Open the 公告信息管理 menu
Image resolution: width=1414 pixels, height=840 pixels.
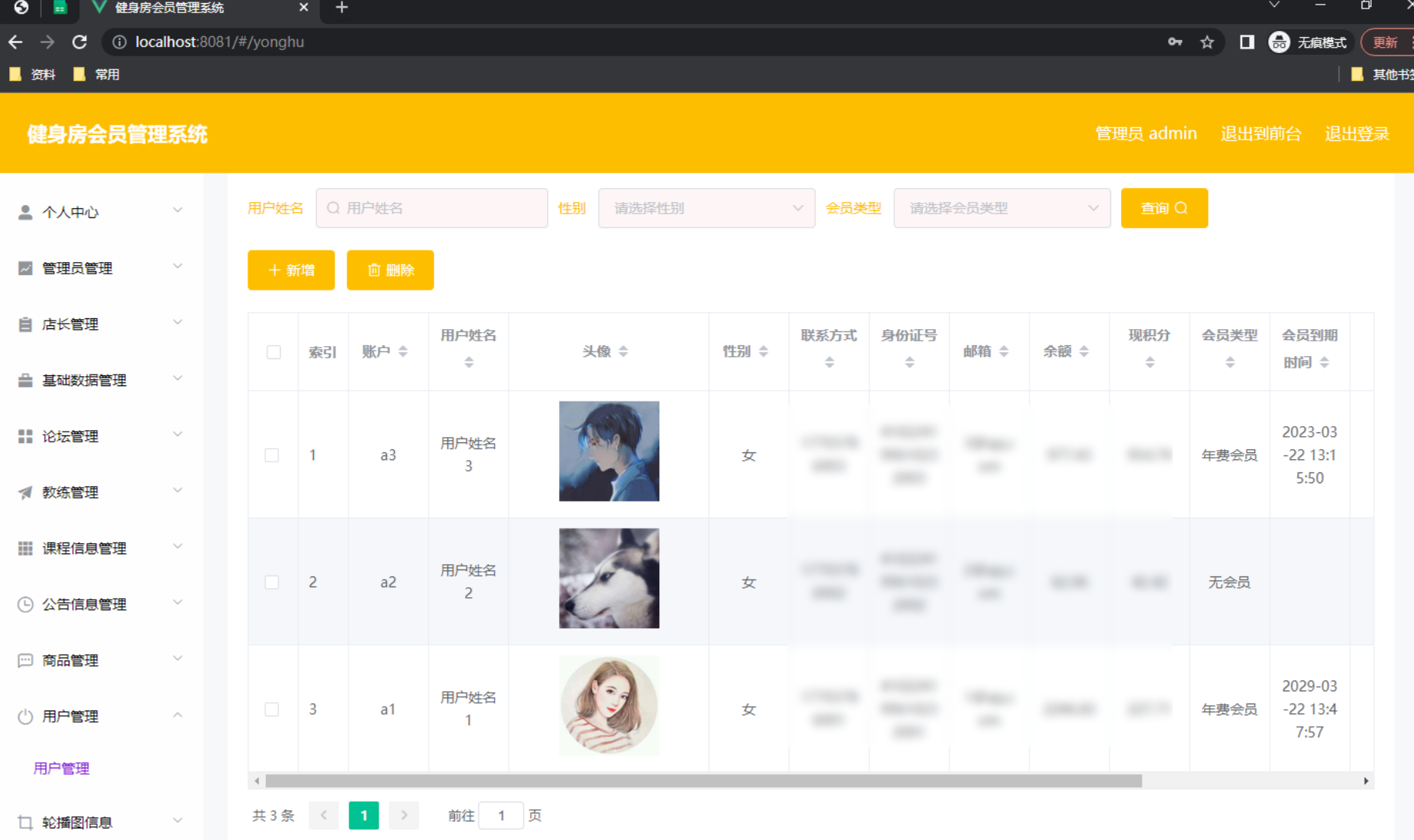[x=102, y=604]
